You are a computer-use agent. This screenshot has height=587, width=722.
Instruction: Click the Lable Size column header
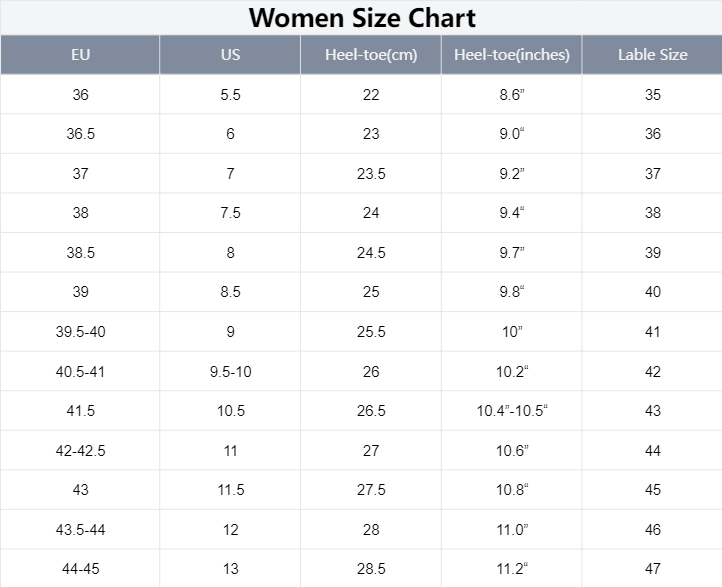[652, 55]
